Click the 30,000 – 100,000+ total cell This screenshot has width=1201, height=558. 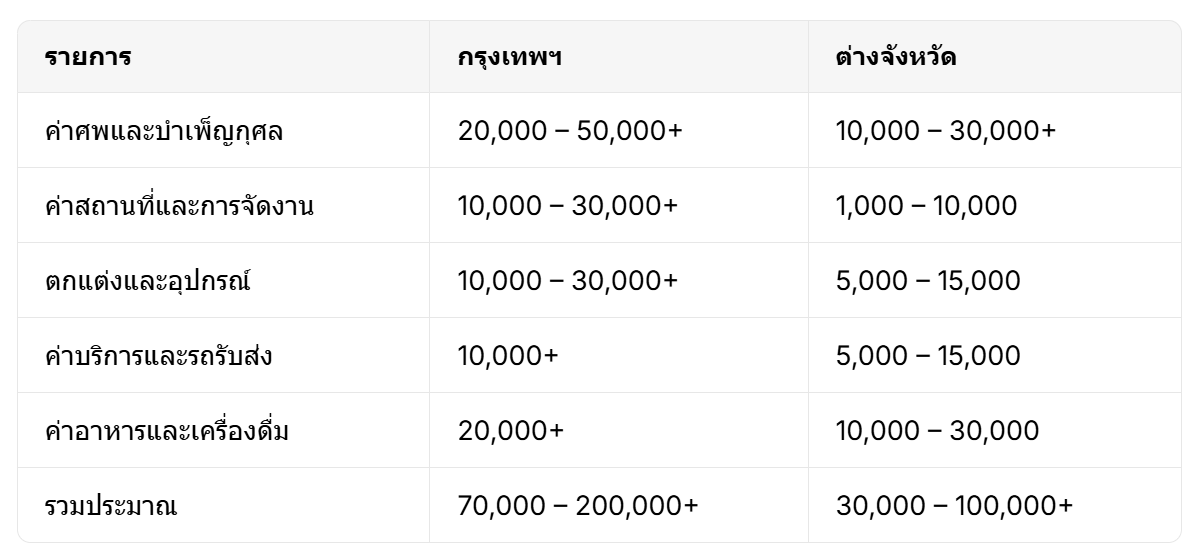click(954, 506)
